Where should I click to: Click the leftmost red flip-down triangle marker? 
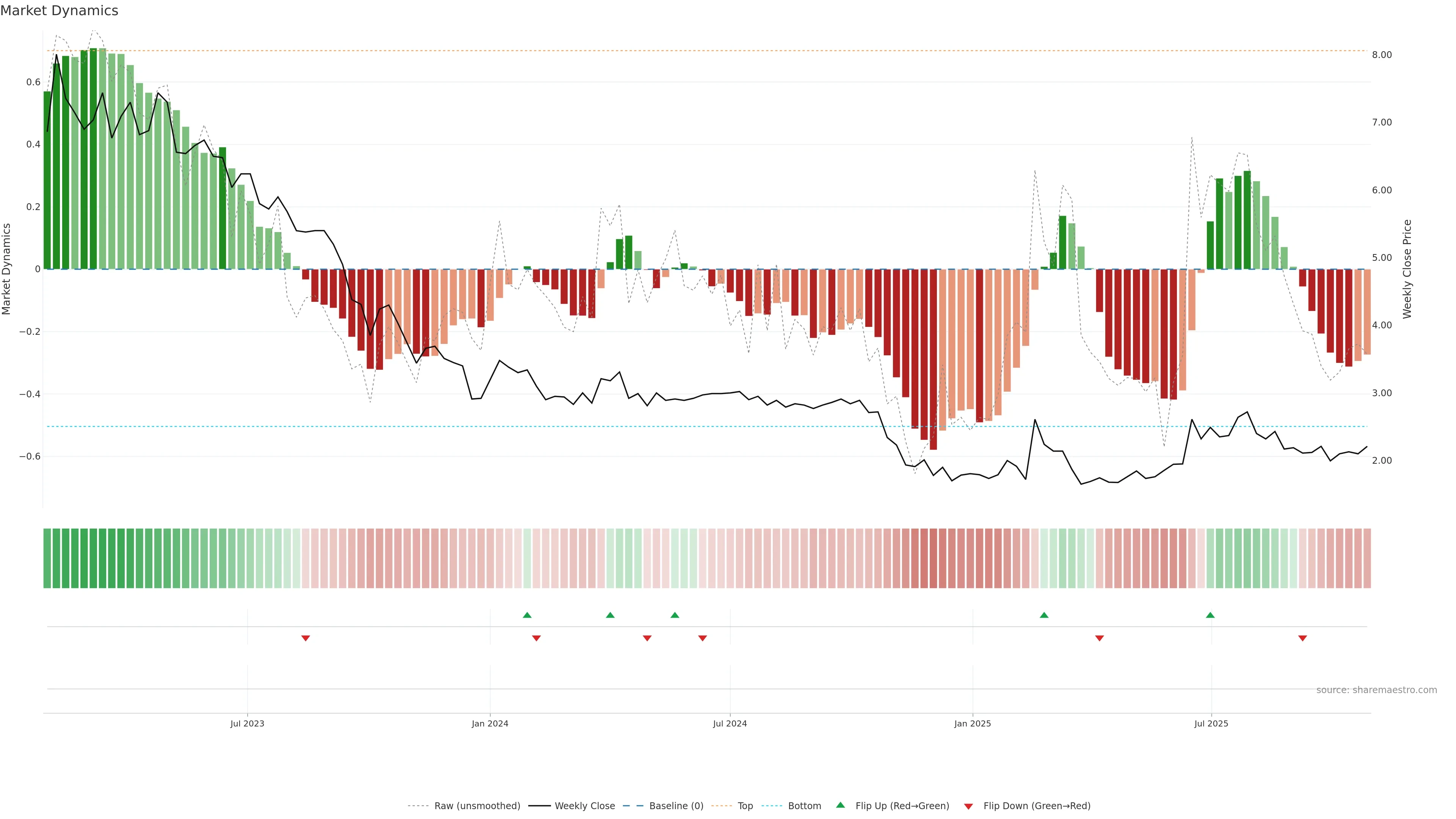click(x=306, y=638)
